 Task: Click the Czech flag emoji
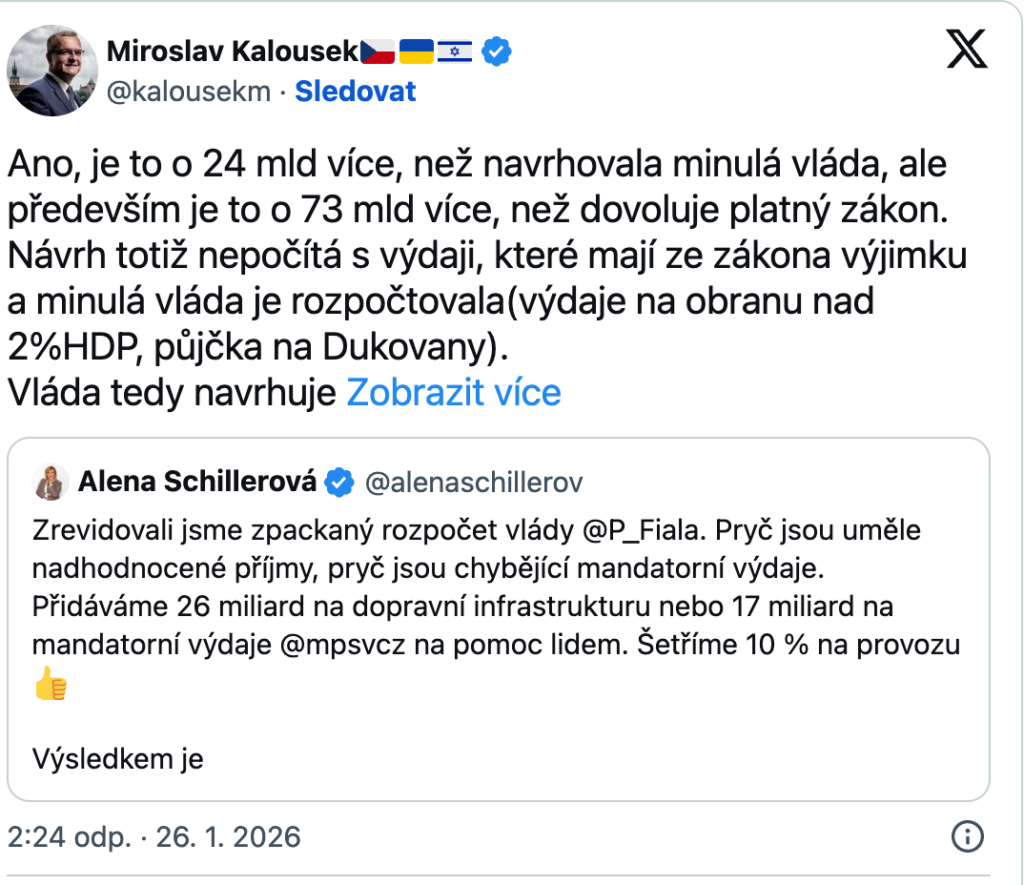tap(378, 50)
